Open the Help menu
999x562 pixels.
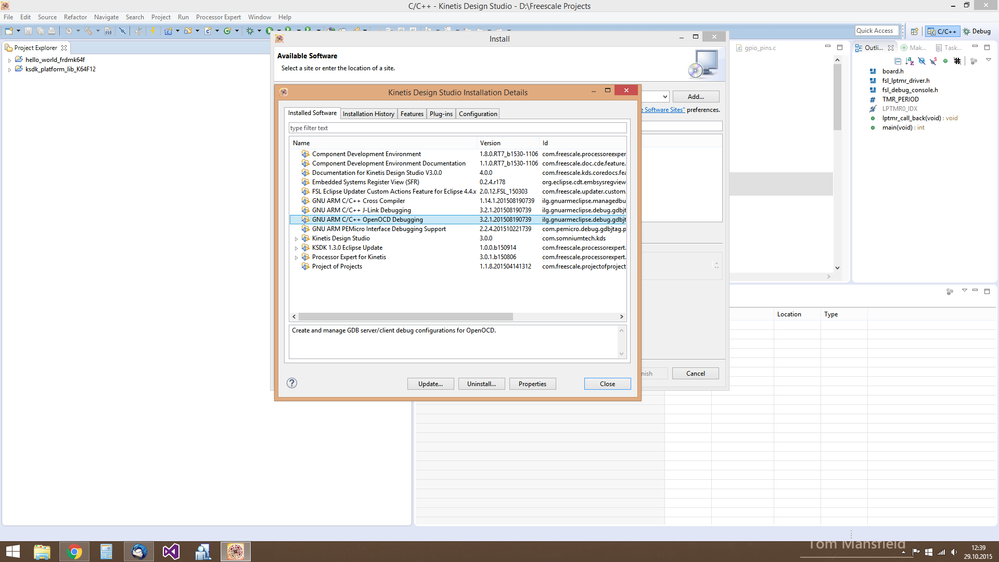[x=285, y=17]
